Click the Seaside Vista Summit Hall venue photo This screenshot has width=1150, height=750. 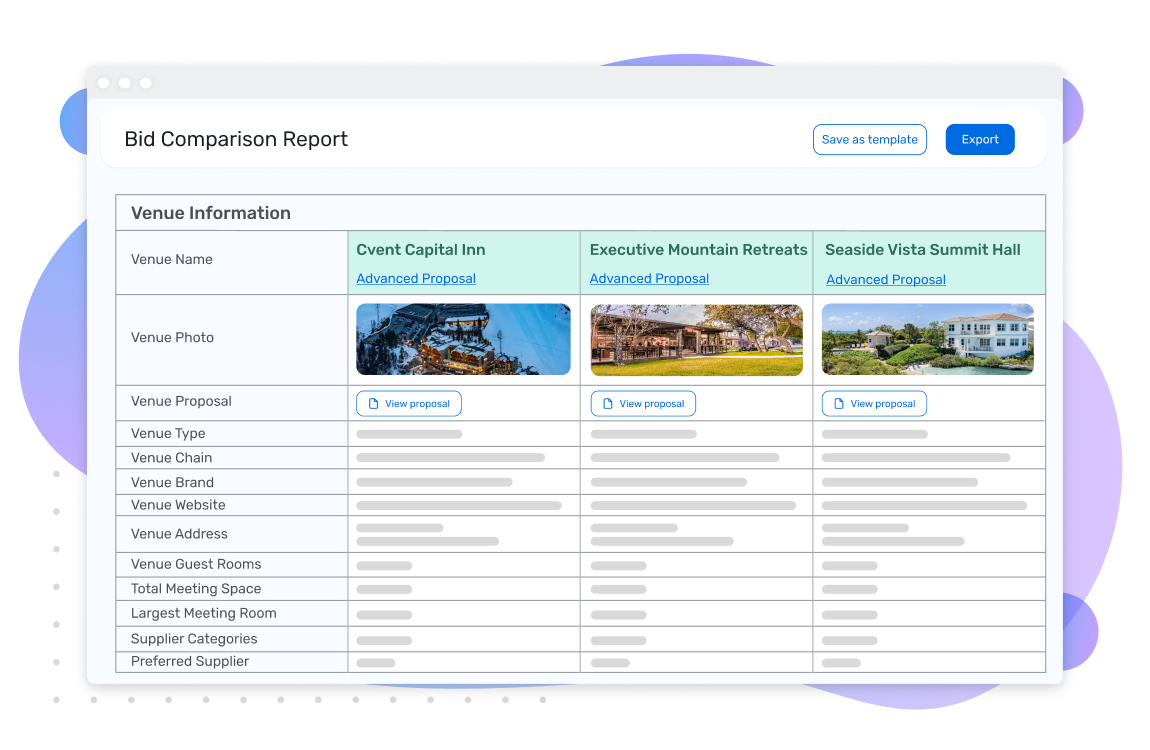click(x=927, y=339)
